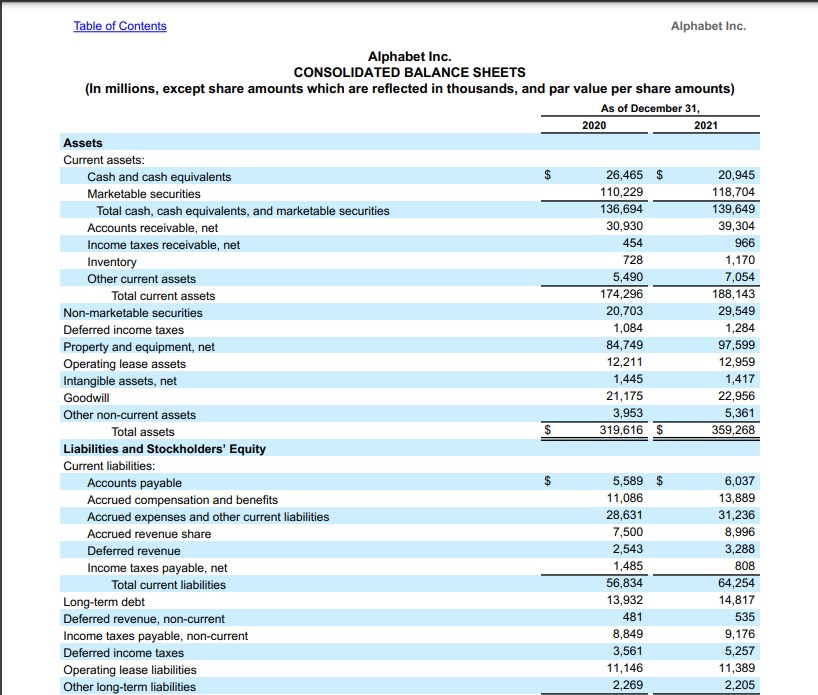Screen dimensions: 818x695
Task: Click the 2021 total assets value 359,268
Action: (732, 432)
